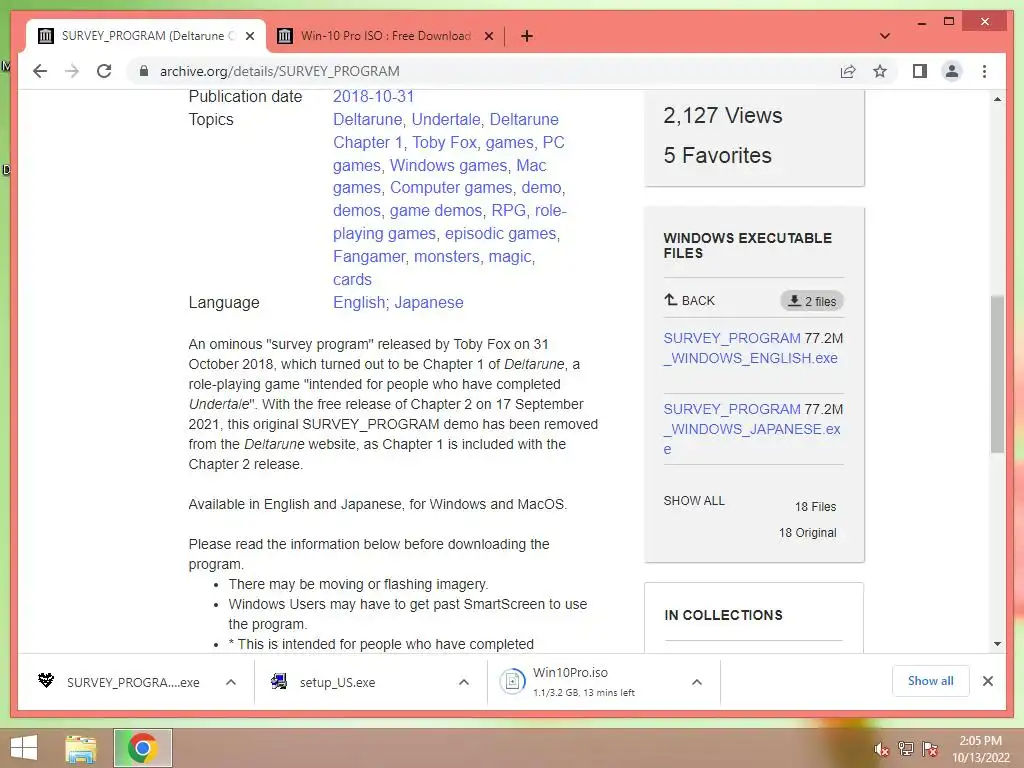
Task: Click the scrollbar up arrow
Action: 997,99
